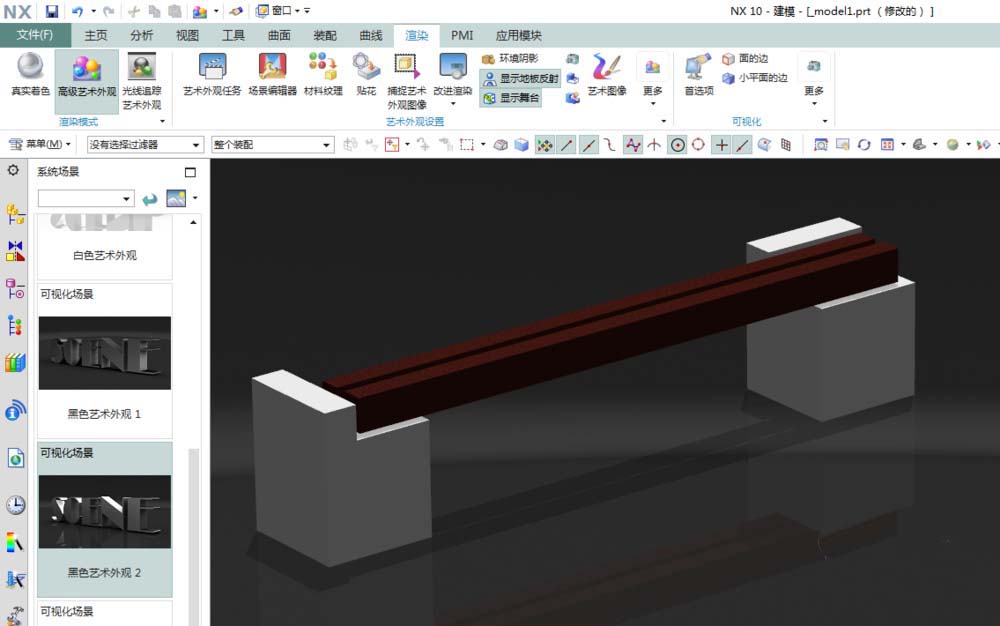The height and width of the screenshot is (626, 1000).
Task: Open 首选项 in the 可视化 group
Action: 692,78
